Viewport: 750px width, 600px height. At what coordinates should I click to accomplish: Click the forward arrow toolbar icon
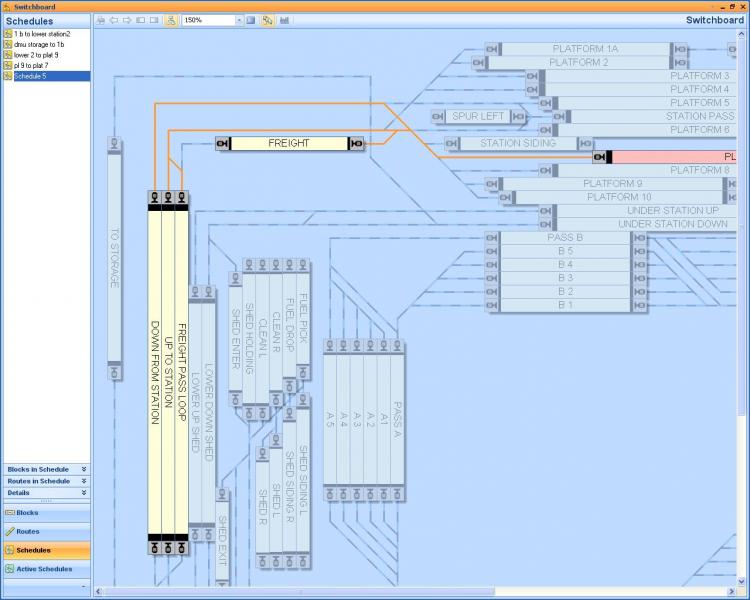(126, 20)
